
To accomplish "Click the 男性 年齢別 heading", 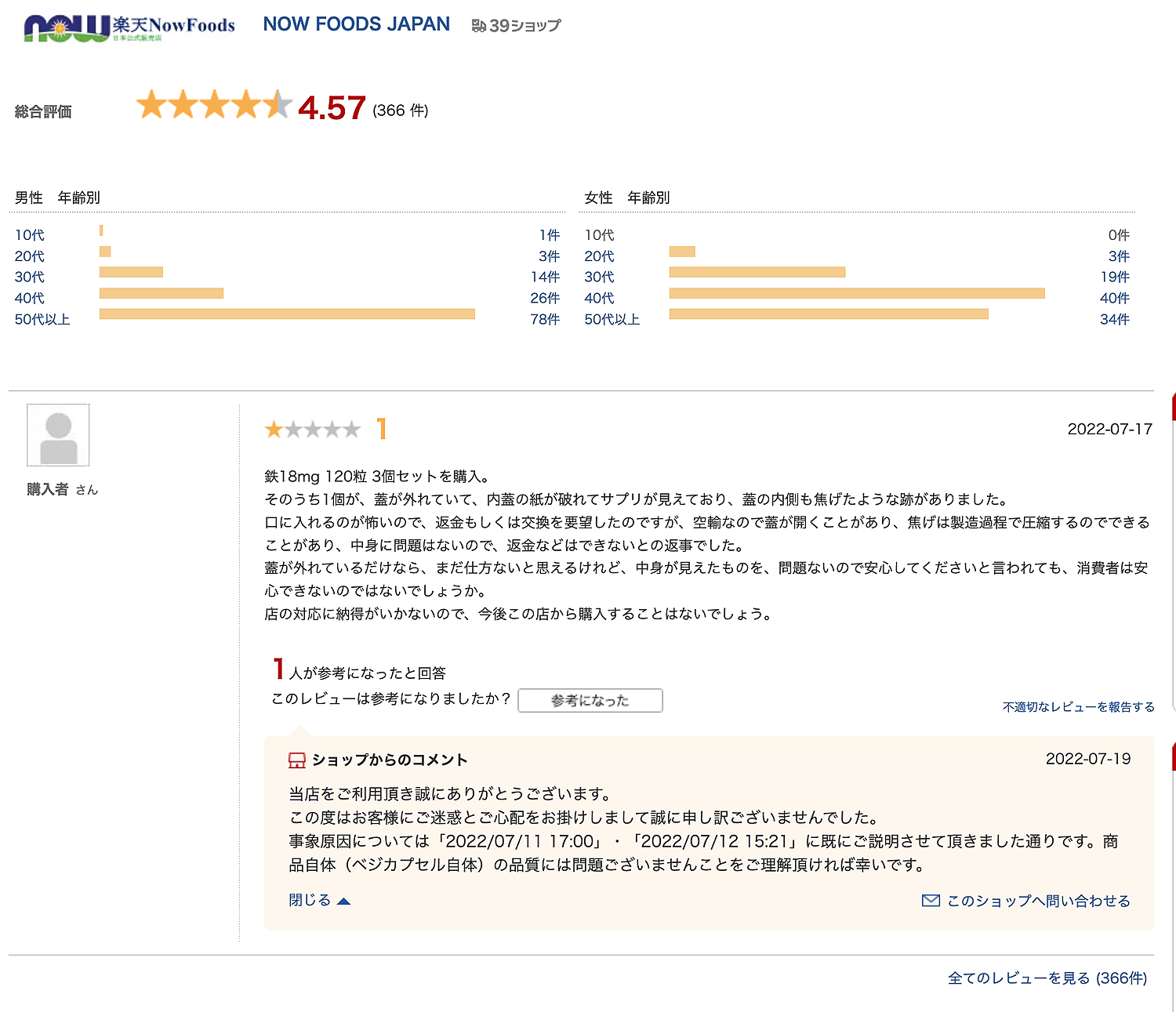I will 57,198.
